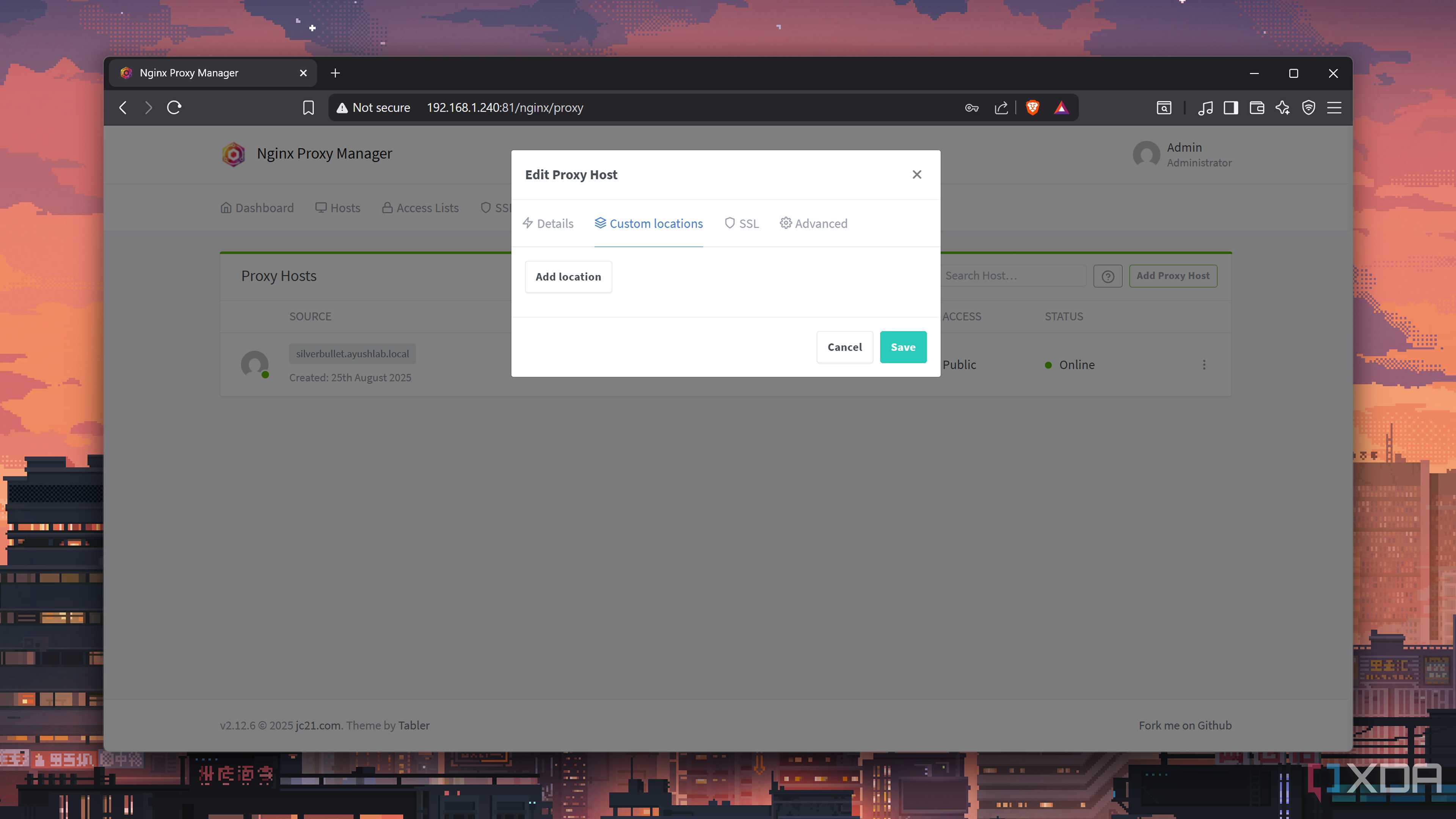Open Brave Shields from the address bar

[x=1032, y=107]
